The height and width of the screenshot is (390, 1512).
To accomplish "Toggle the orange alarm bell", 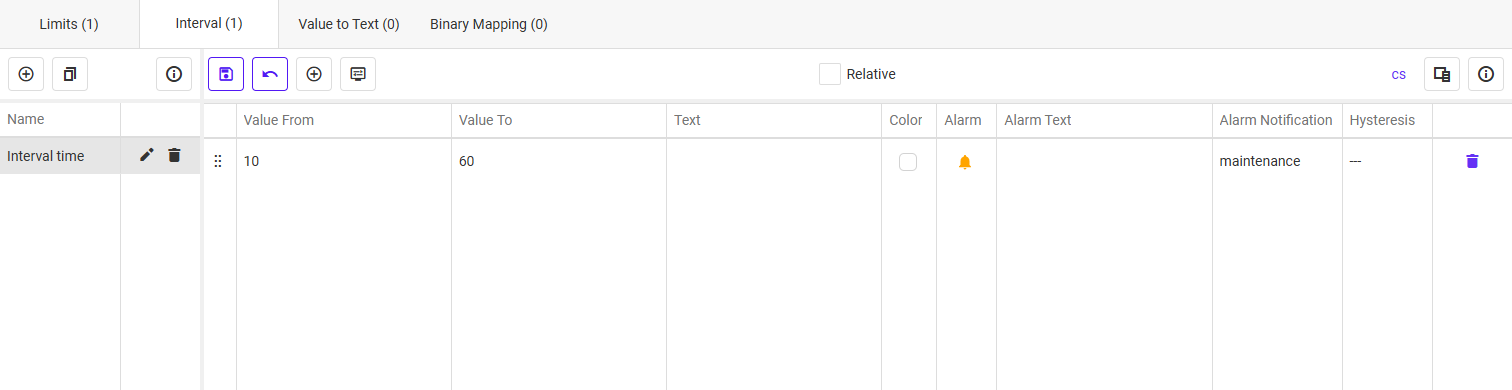I will [x=965, y=162].
